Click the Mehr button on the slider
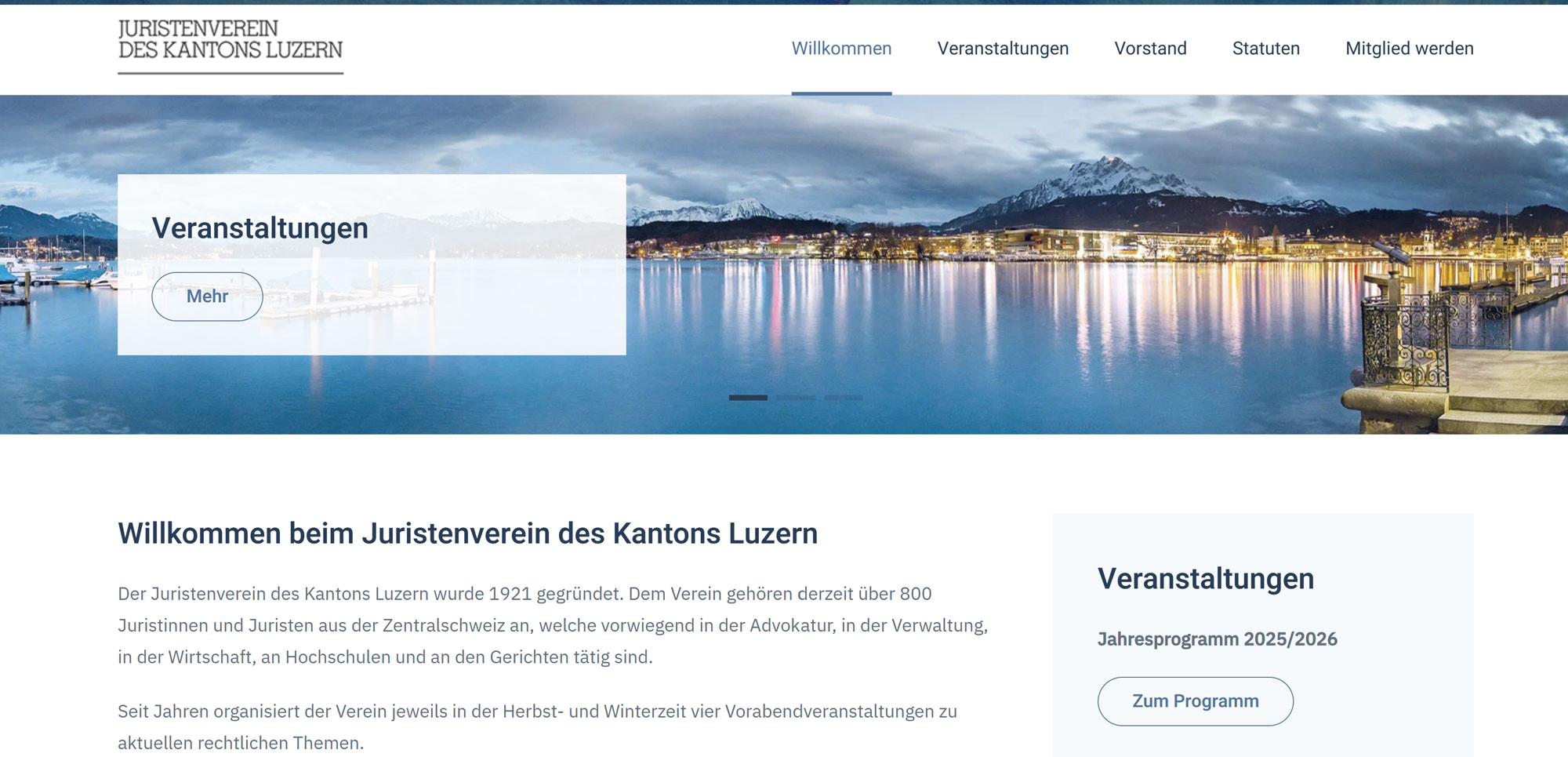 pyautogui.click(x=207, y=297)
